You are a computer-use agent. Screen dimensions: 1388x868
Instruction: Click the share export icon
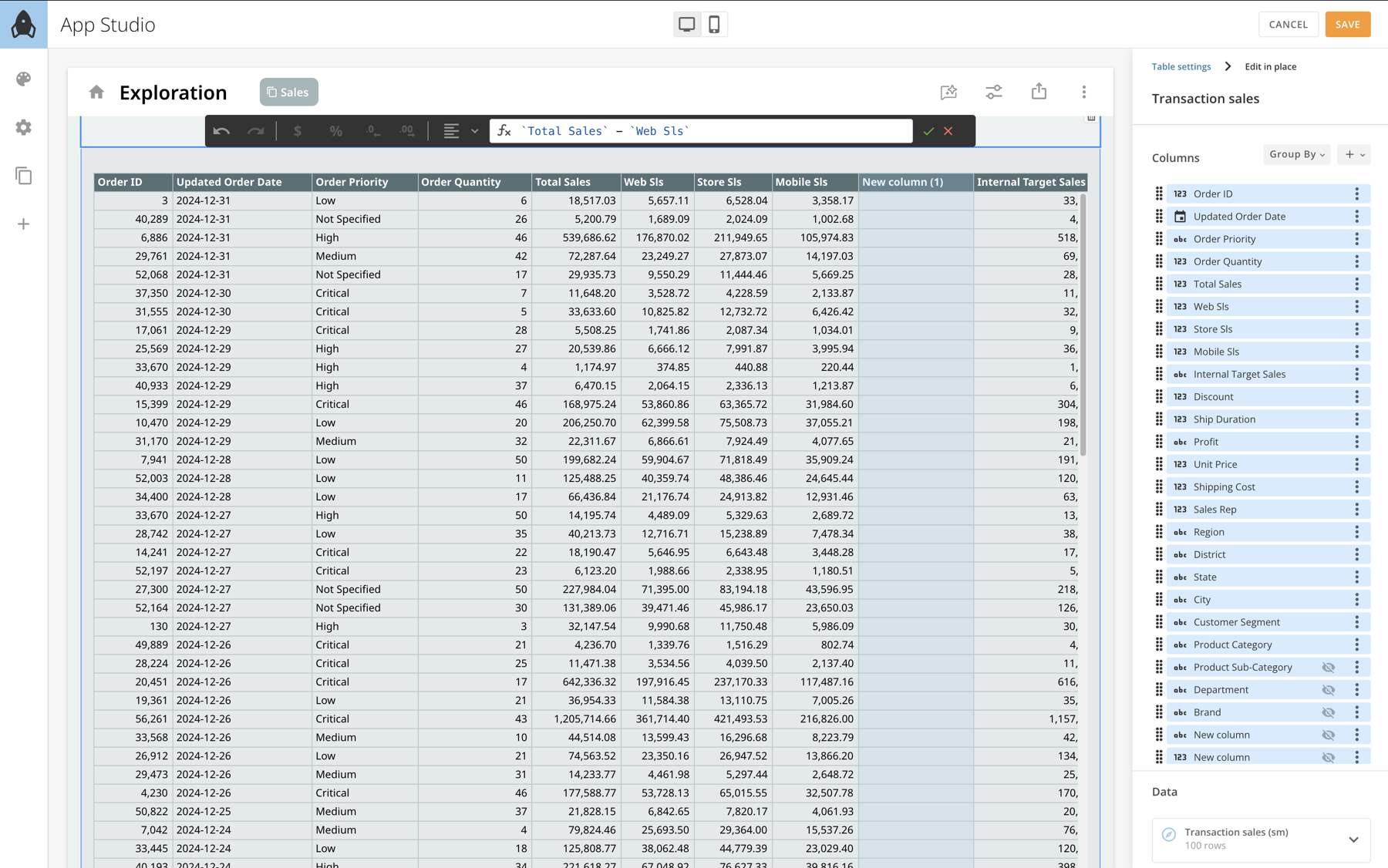pyautogui.click(x=1039, y=92)
